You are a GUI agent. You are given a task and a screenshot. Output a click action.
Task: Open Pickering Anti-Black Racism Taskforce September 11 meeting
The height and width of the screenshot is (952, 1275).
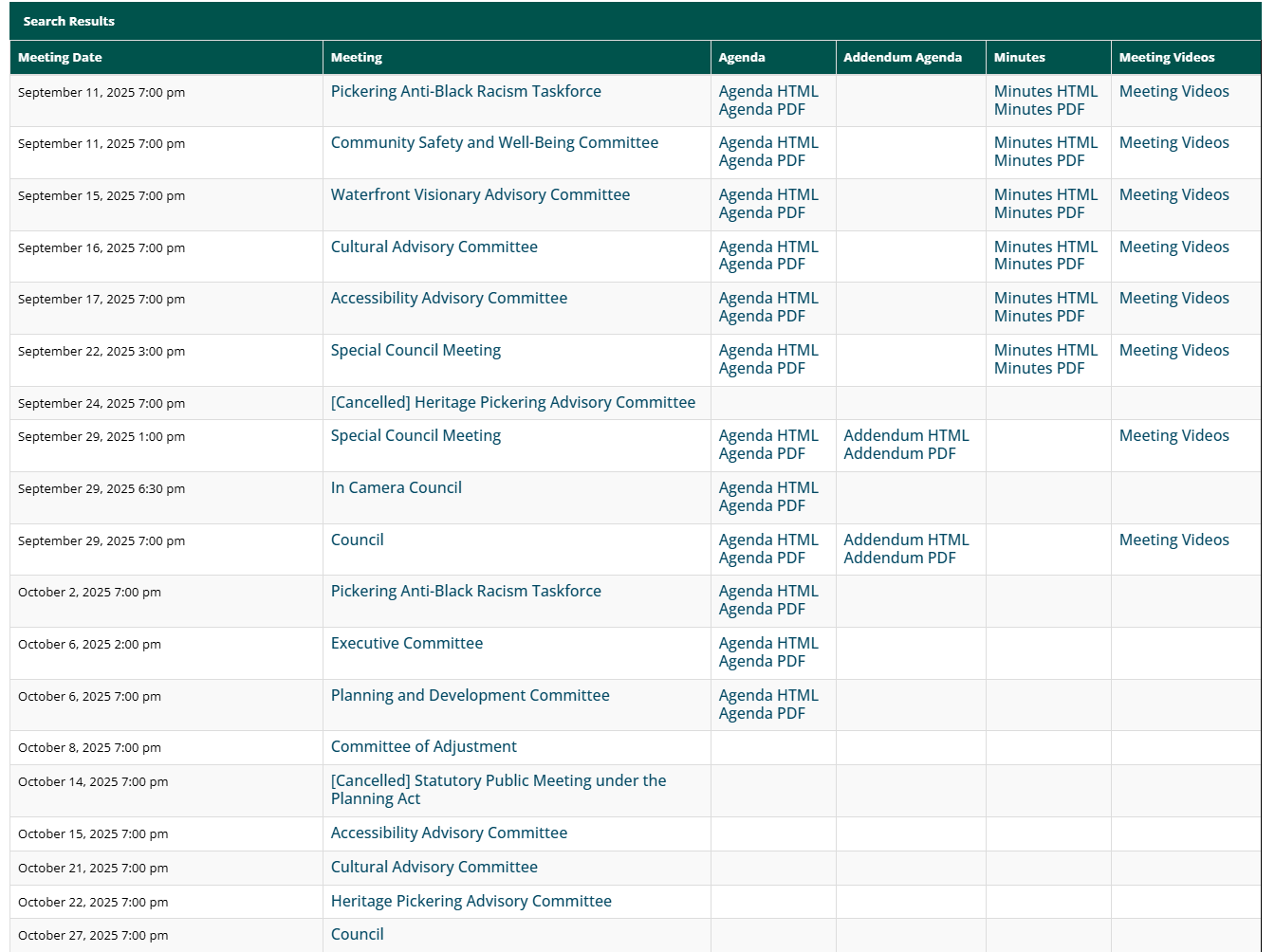465,92
